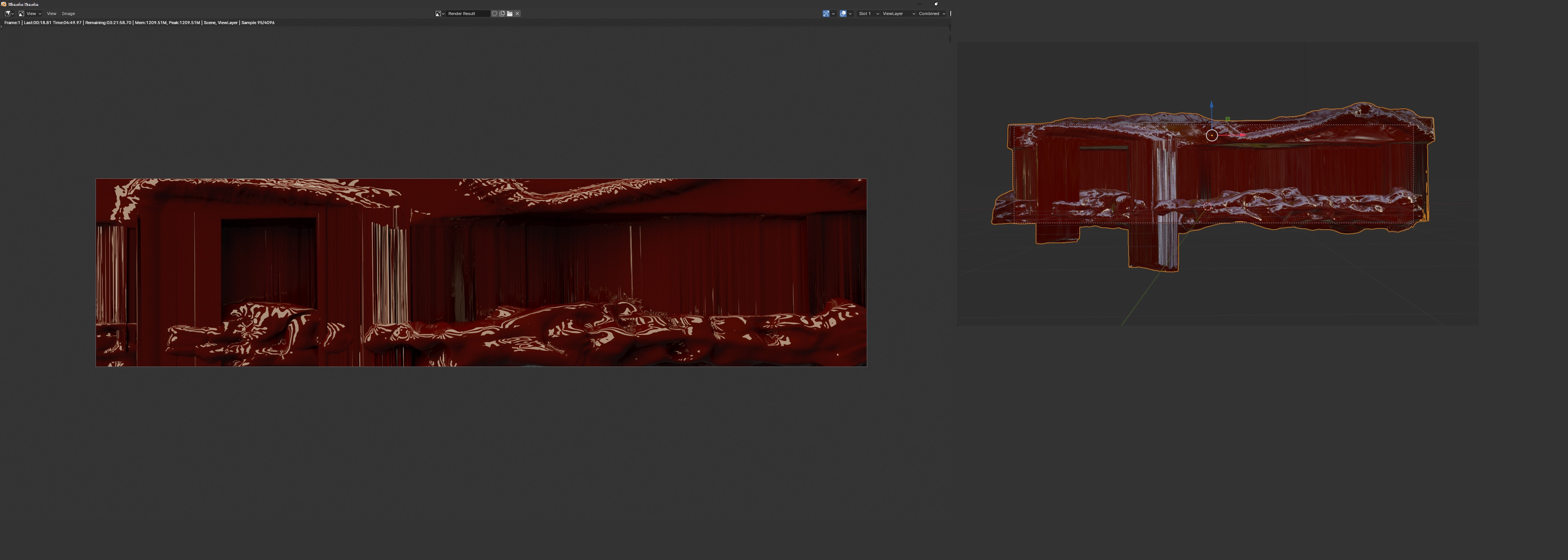The height and width of the screenshot is (560, 1568).
Task: Open the Slot 1 dropdown
Action: click(x=868, y=14)
